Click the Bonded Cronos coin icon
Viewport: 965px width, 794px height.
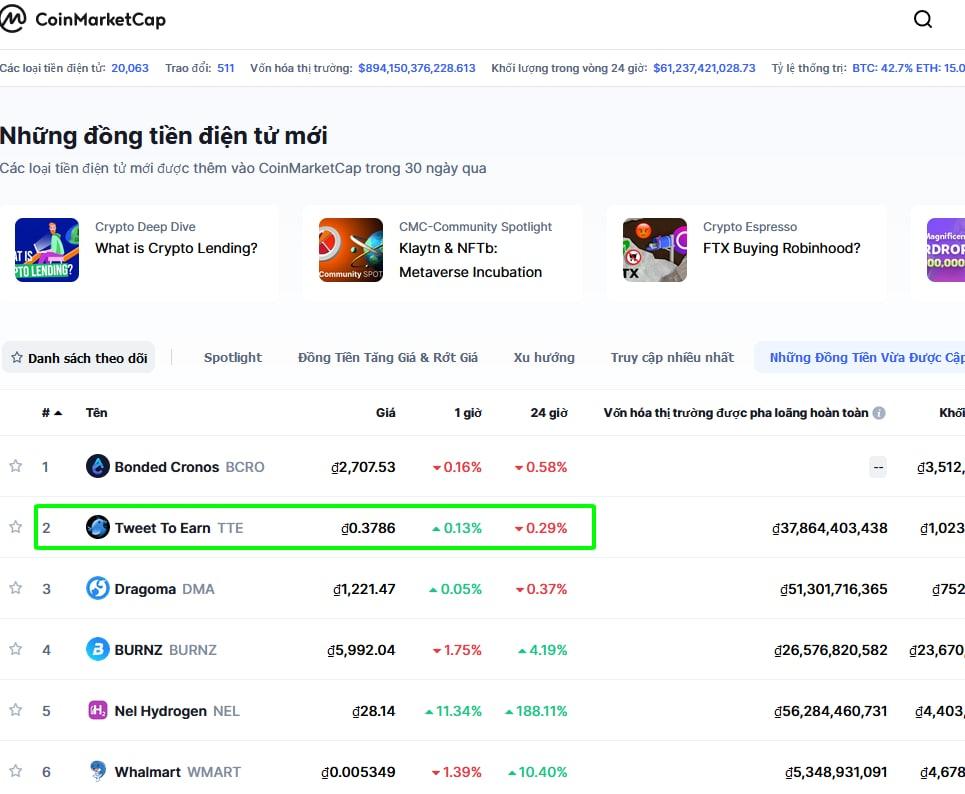[x=98, y=466]
